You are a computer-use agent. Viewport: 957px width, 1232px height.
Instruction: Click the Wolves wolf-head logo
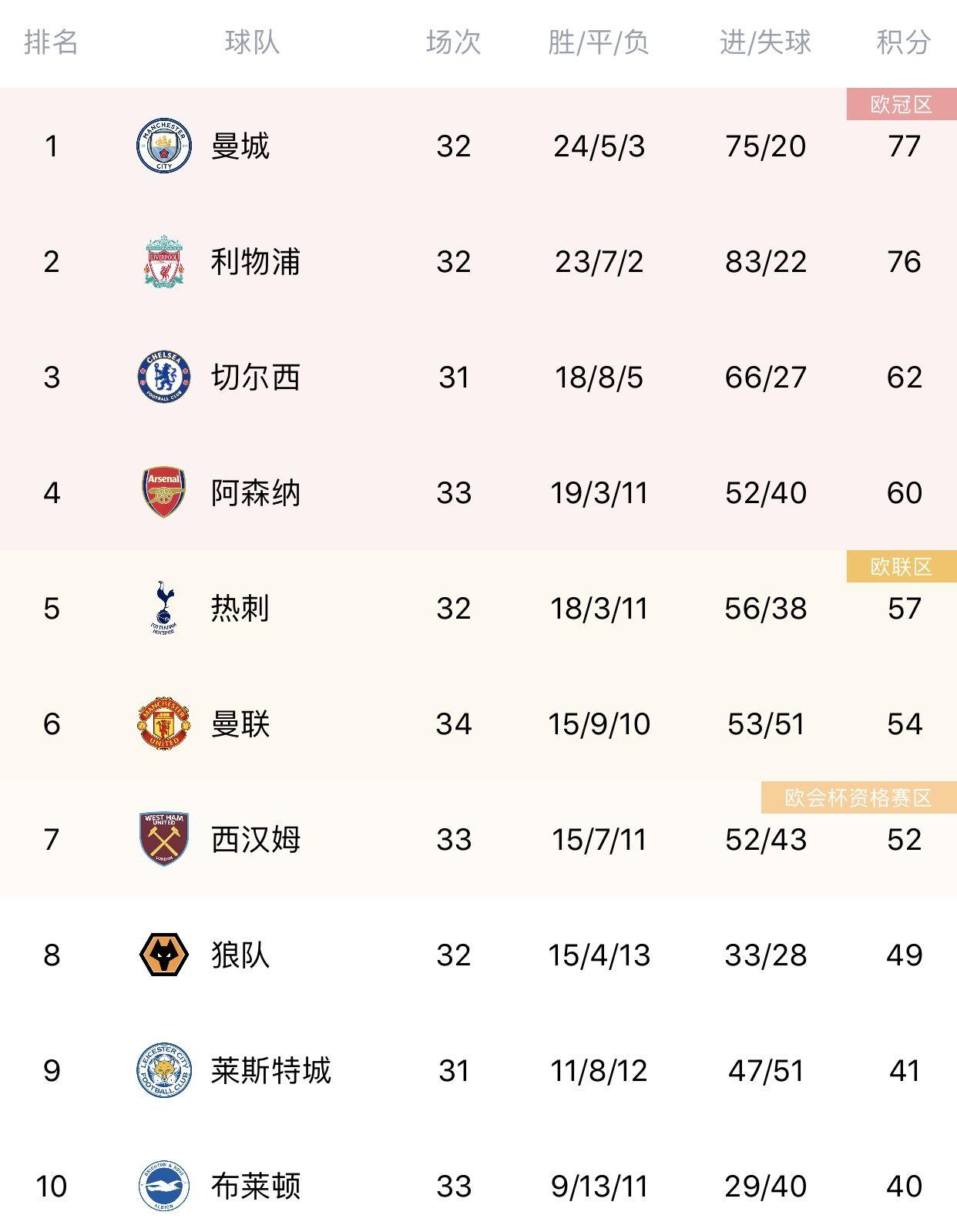point(163,955)
